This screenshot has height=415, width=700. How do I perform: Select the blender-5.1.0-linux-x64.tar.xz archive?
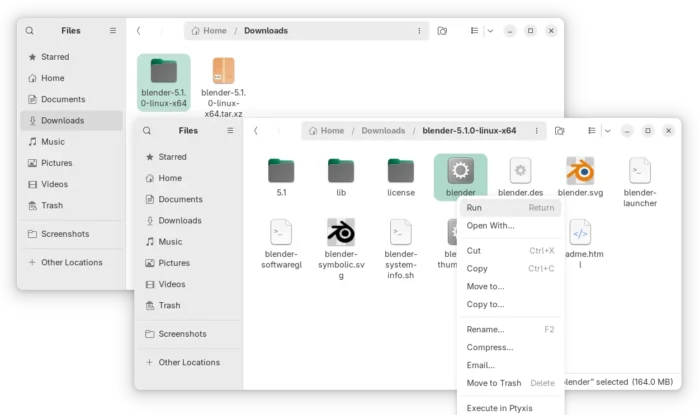[x=223, y=71]
